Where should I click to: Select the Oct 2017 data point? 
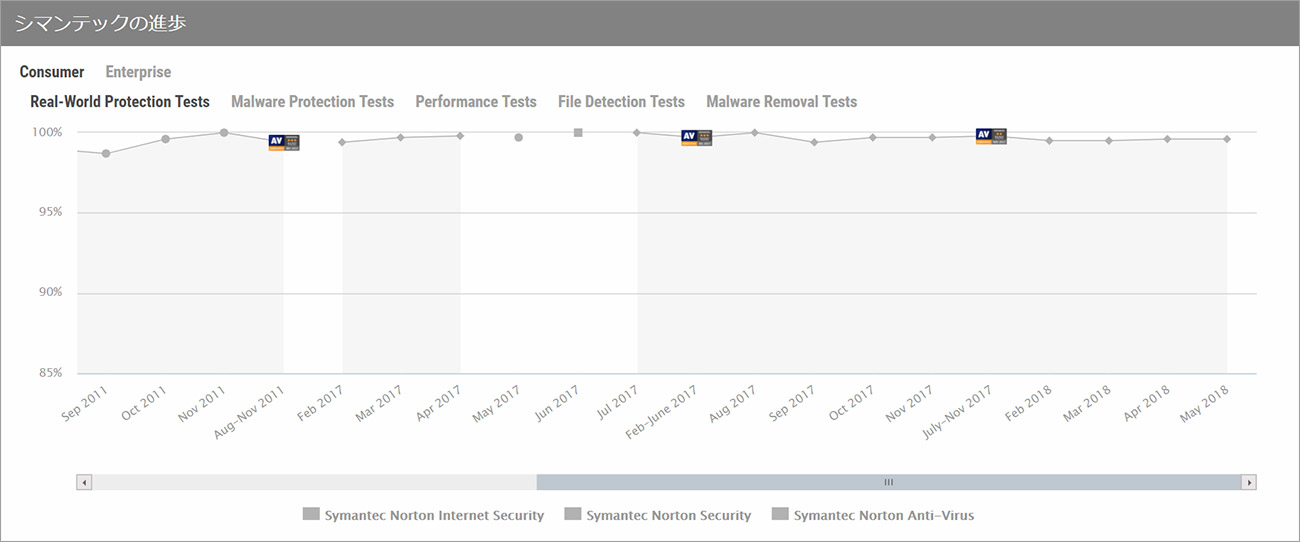[873, 137]
